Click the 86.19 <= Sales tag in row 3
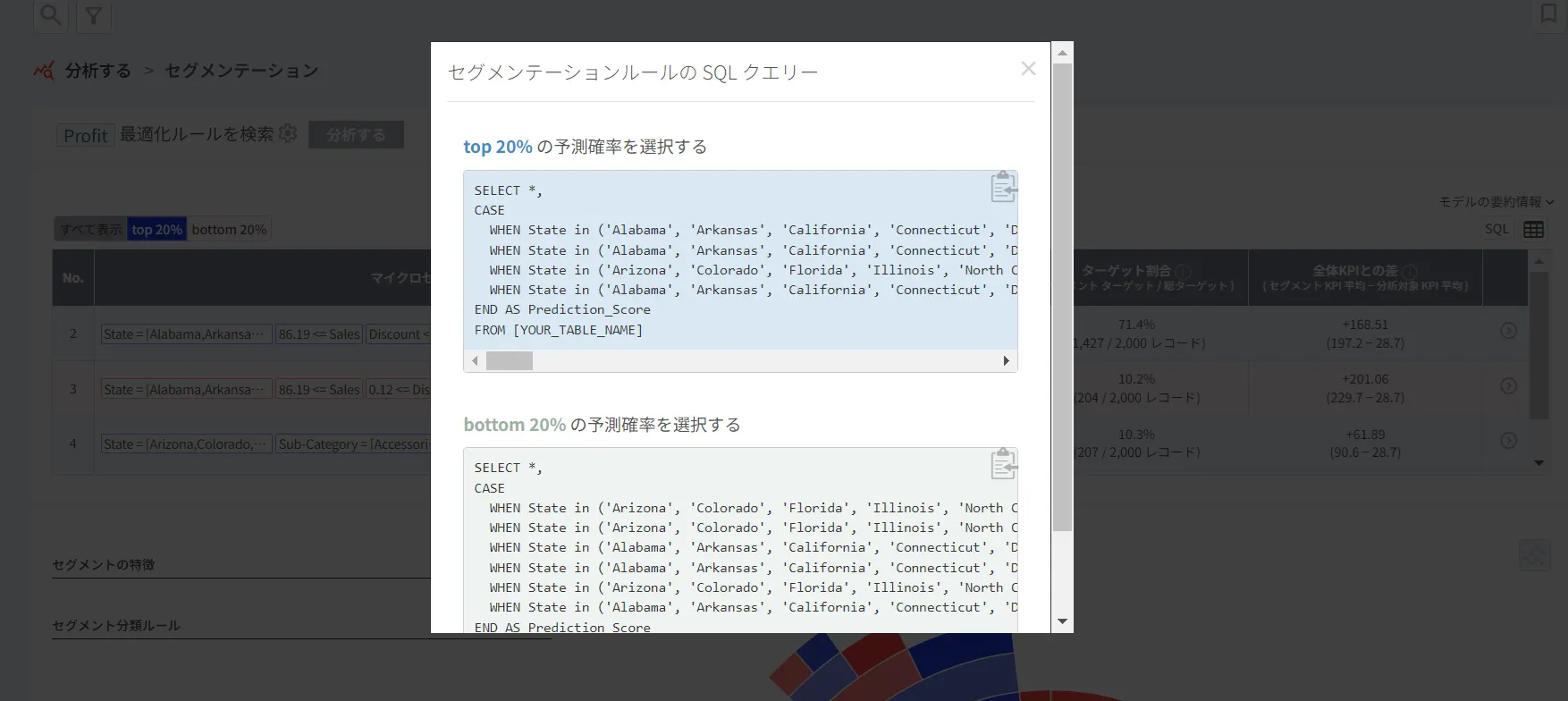This screenshot has height=701, width=1568. point(318,390)
